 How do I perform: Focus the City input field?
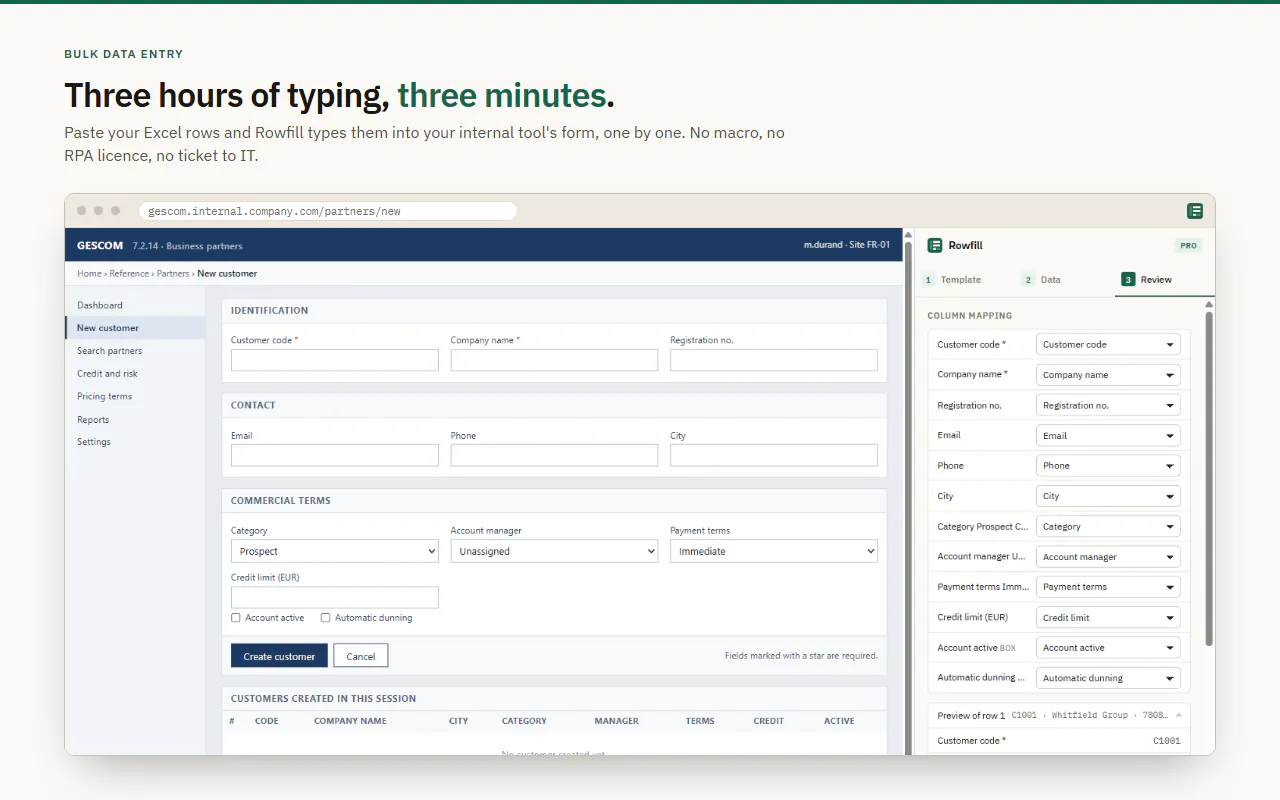[774, 455]
